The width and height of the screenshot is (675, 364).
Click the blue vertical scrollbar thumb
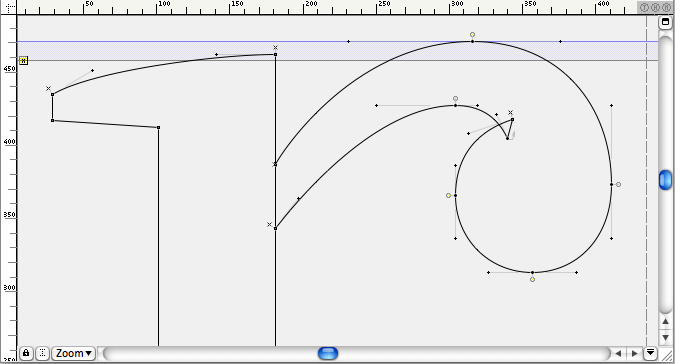click(666, 180)
